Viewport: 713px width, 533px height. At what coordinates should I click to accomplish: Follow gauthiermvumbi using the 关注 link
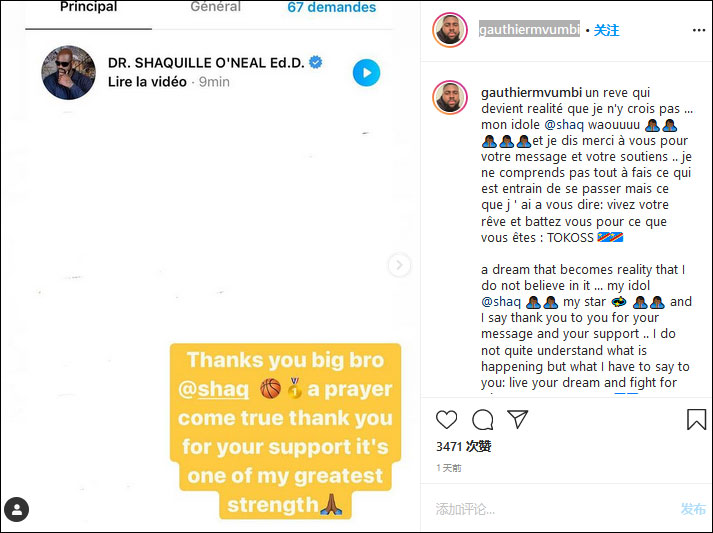(606, 30)
